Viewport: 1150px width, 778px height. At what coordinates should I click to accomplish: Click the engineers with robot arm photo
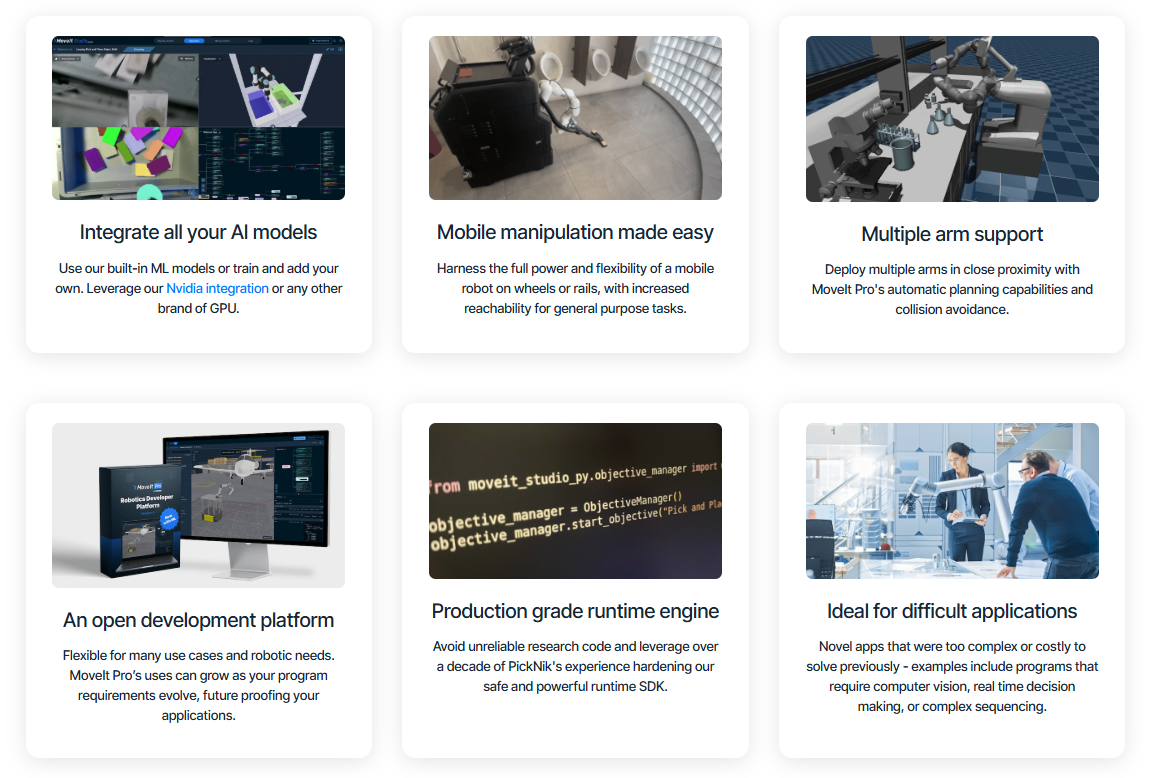point(952,501)
